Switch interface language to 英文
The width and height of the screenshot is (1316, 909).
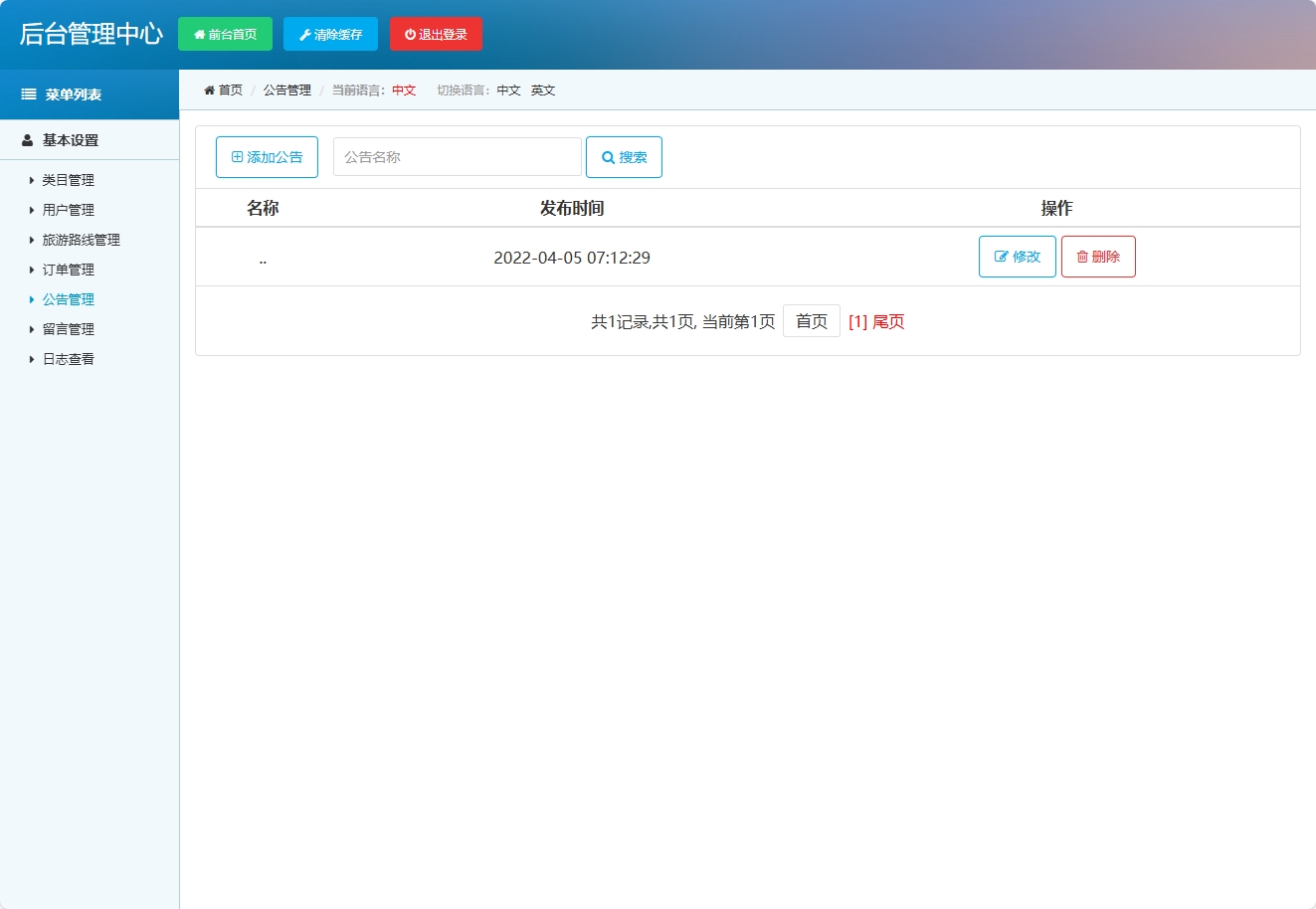(x=543, y=90)
